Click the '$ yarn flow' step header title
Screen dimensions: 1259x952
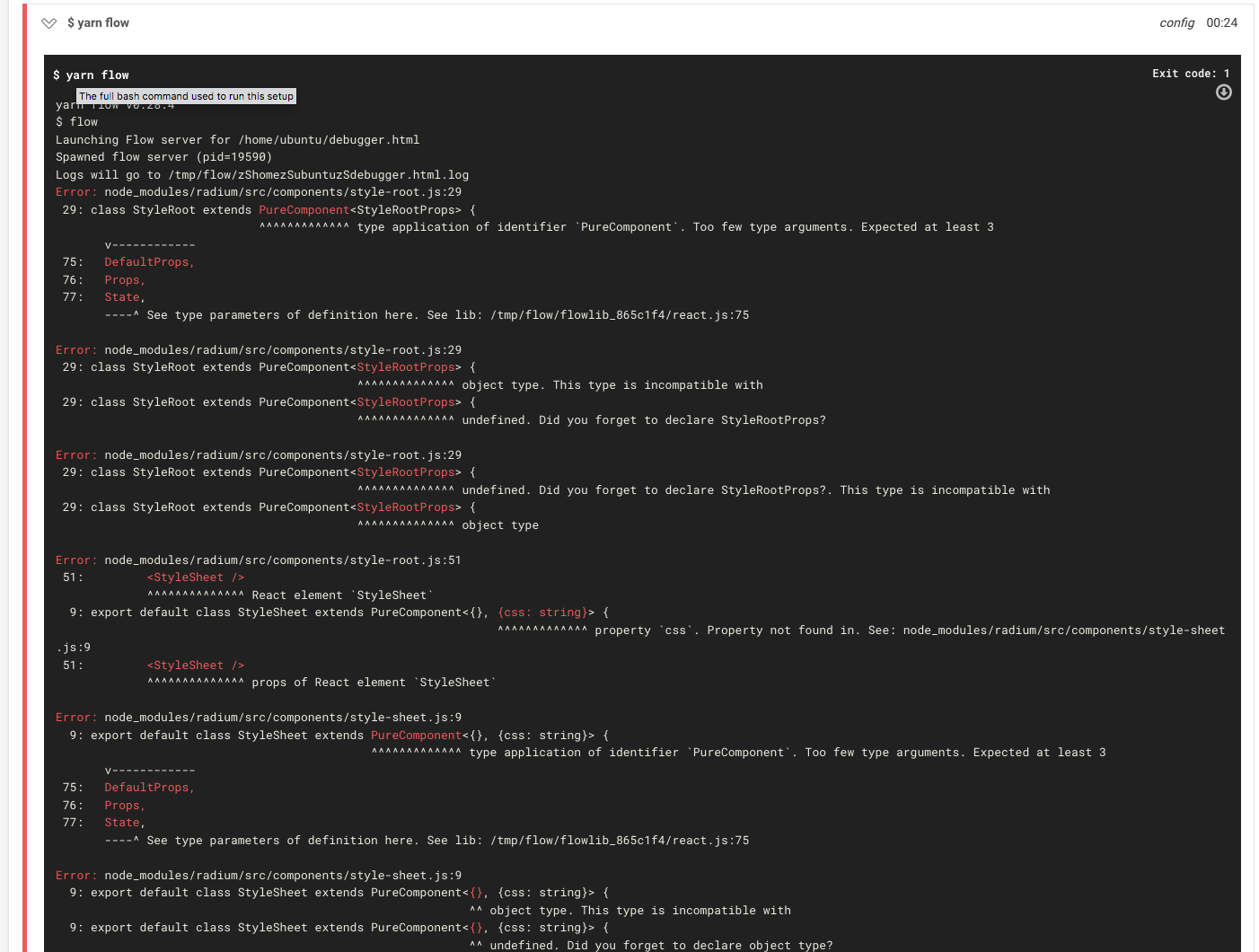(98, 22)
